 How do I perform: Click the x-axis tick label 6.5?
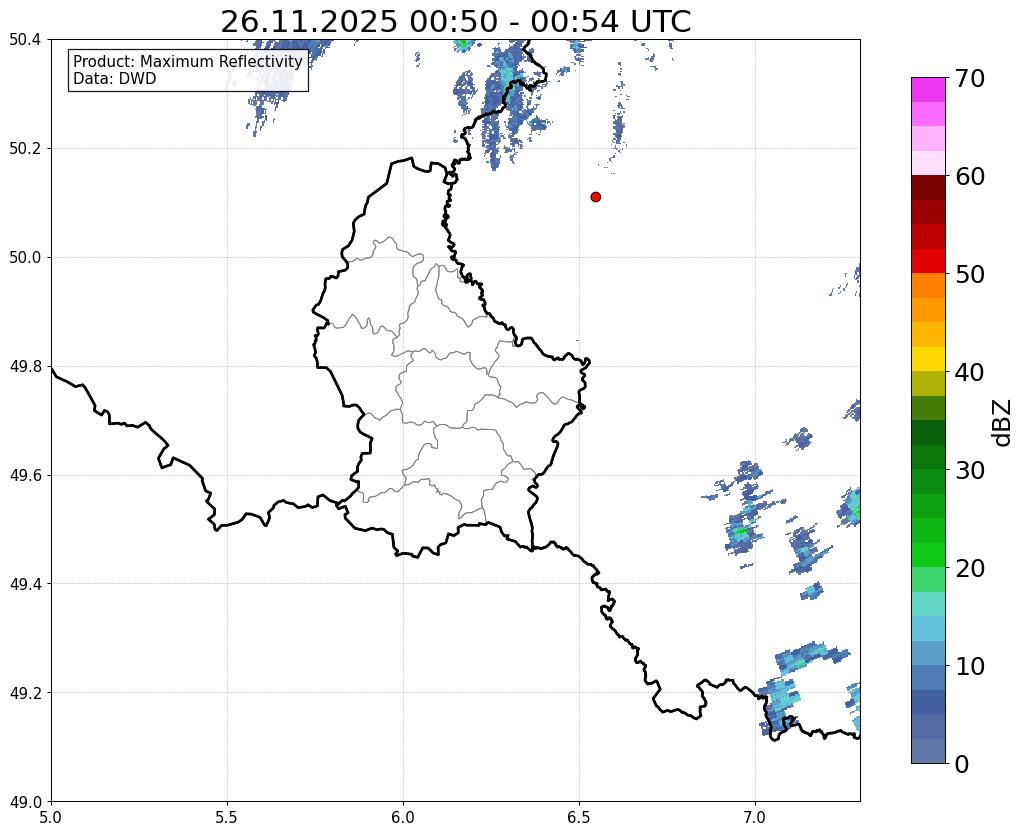coord(579,817)
